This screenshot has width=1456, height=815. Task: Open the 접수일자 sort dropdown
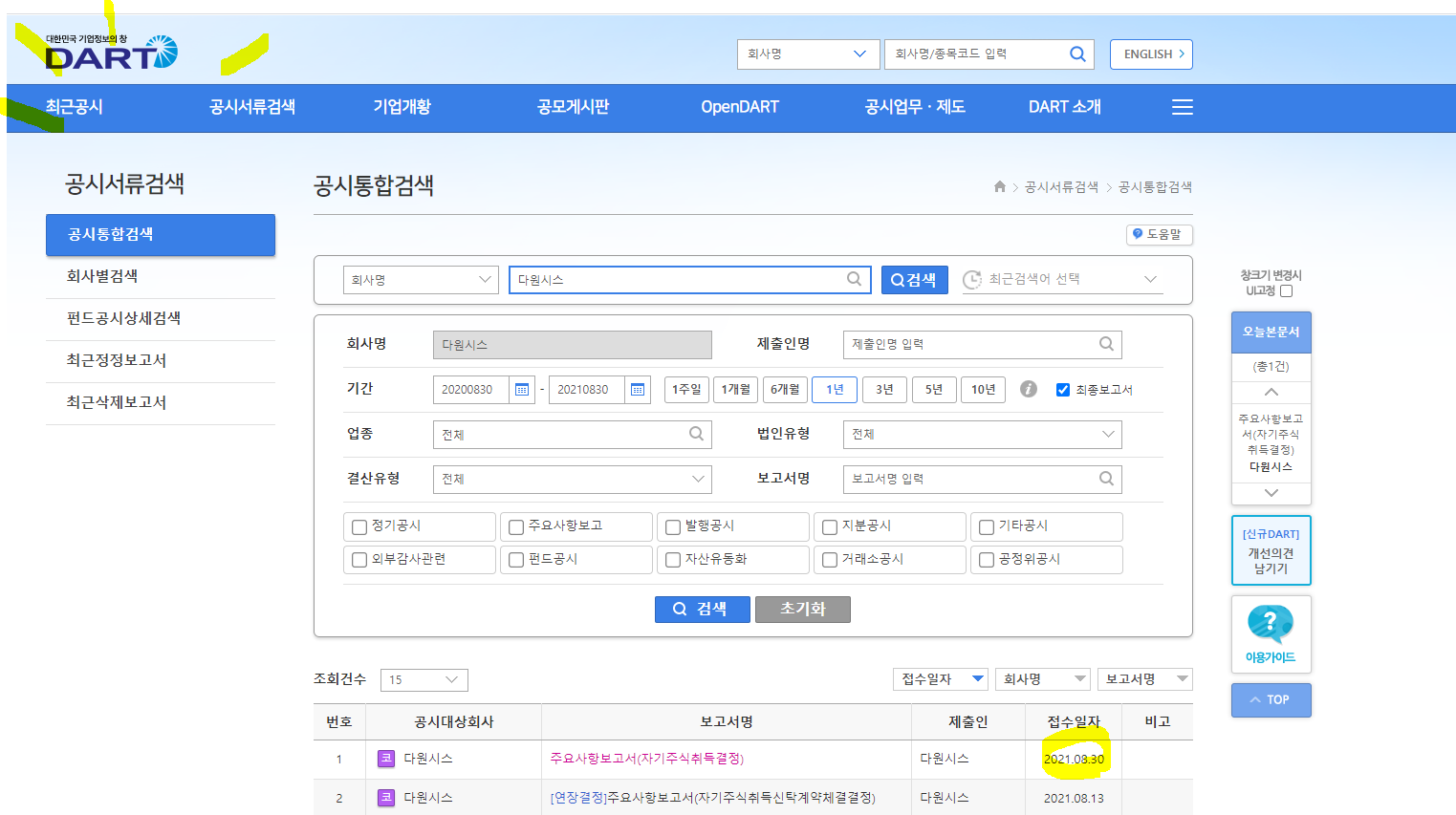click(941, 678)
